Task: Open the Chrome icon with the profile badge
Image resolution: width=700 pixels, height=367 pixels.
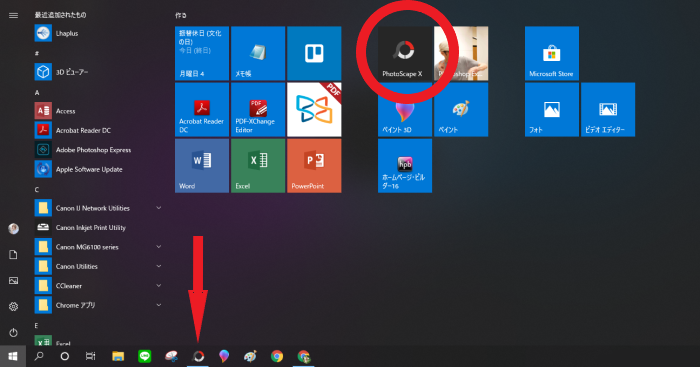Action: [x=304, y=356]
